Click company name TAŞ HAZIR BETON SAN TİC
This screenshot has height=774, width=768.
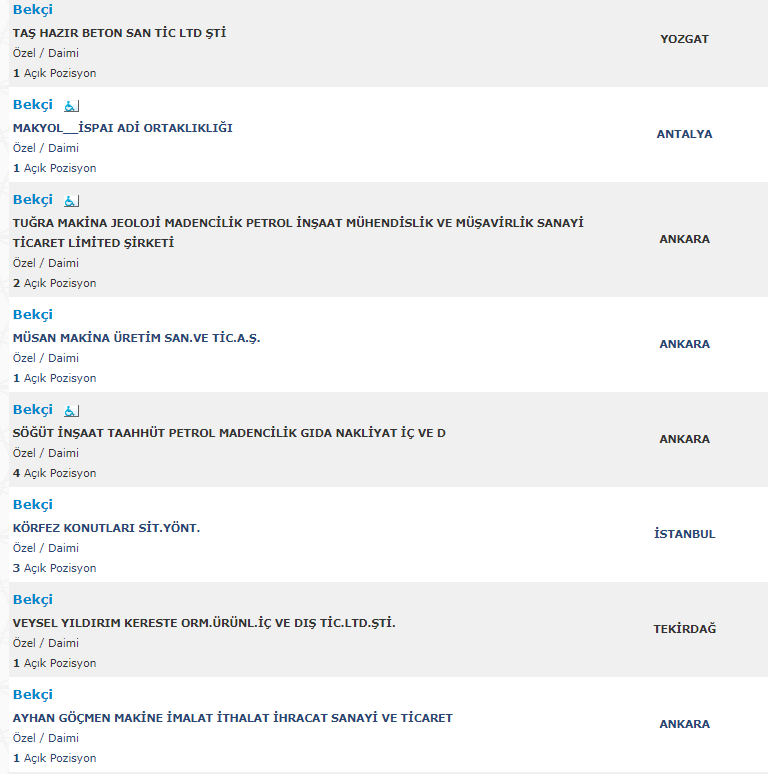click(x=119, y=33)
